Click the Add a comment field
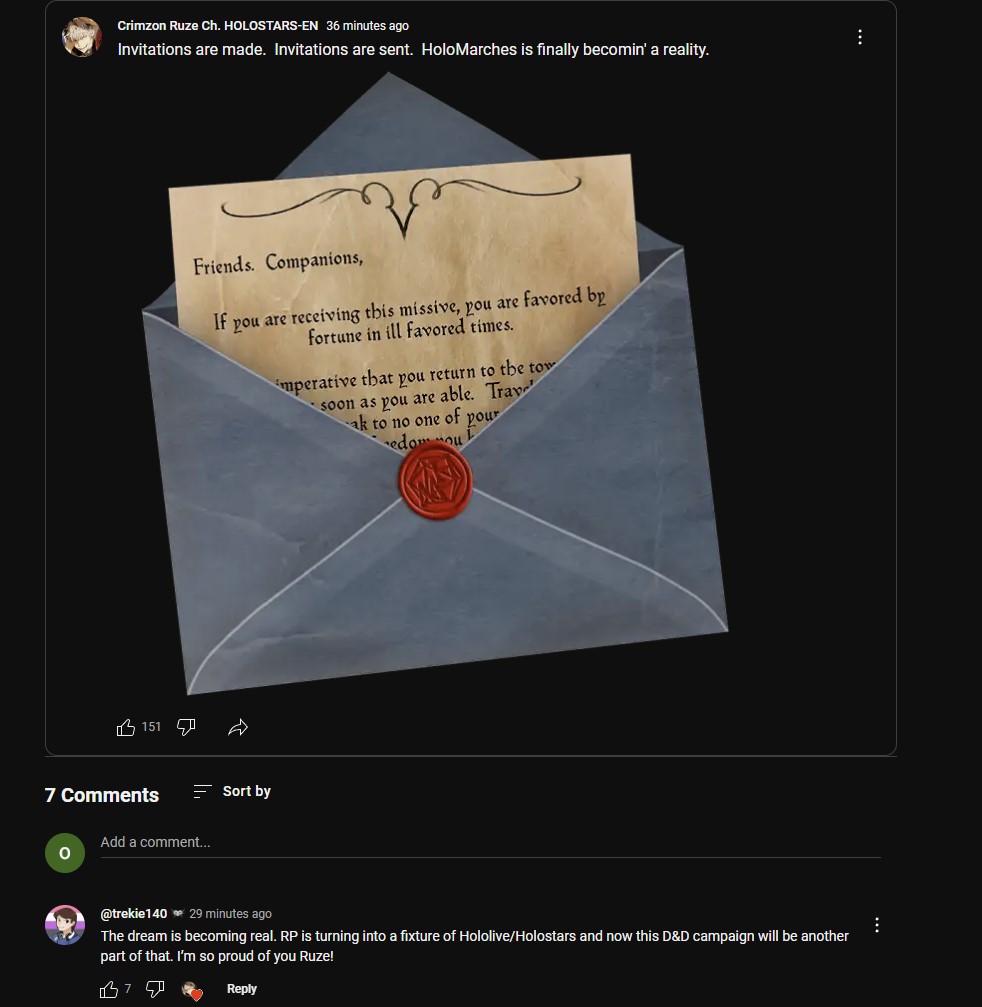This screenshot has width=982, height=1007. [x=491, y=843]
